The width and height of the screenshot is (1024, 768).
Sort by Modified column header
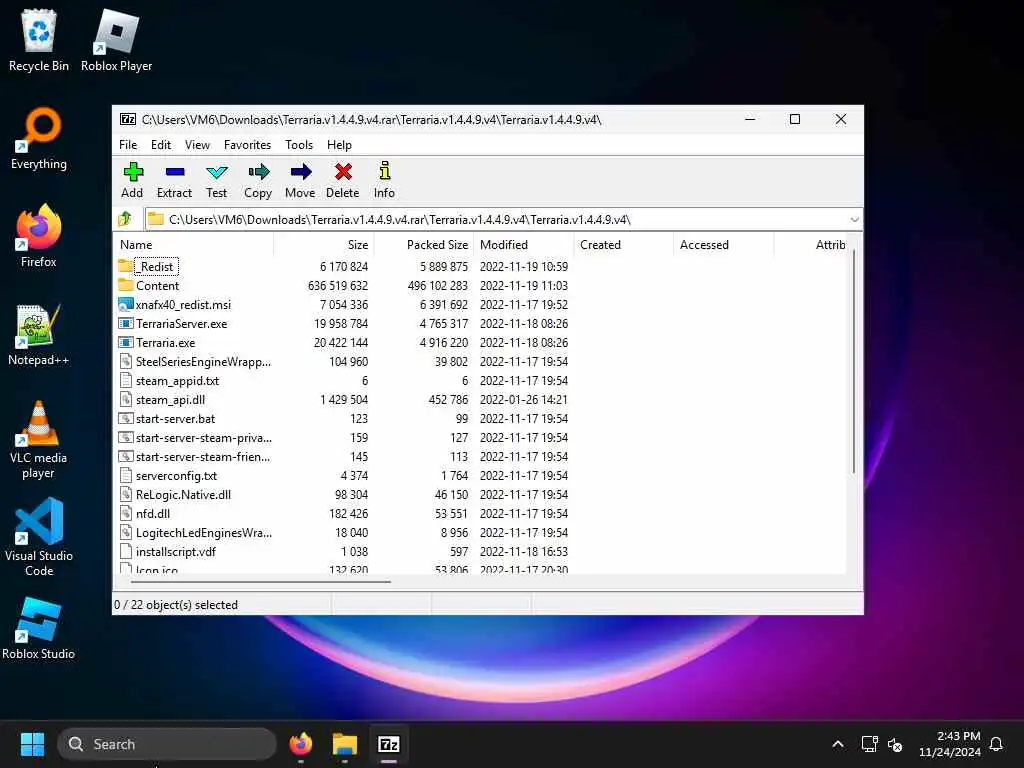[523, 245]
